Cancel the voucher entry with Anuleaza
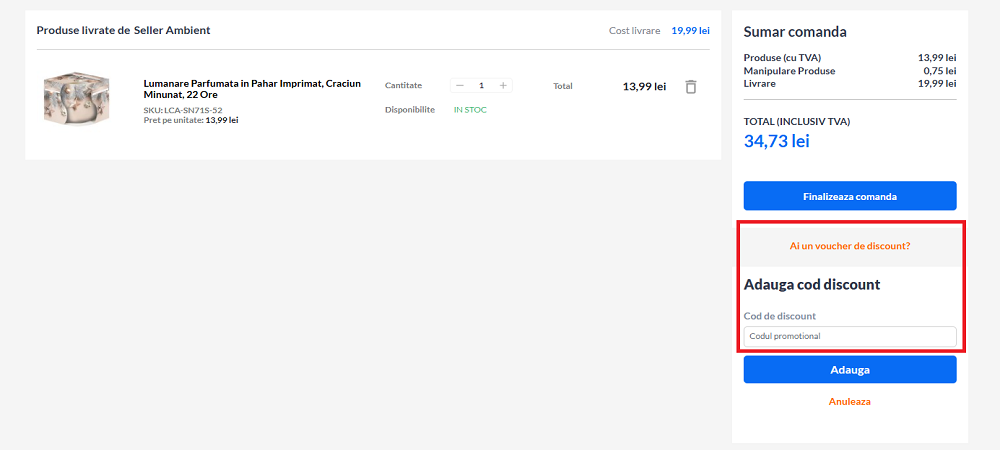Image resolution: width=1000 pixels, height=450 pixels. point(849,401)
